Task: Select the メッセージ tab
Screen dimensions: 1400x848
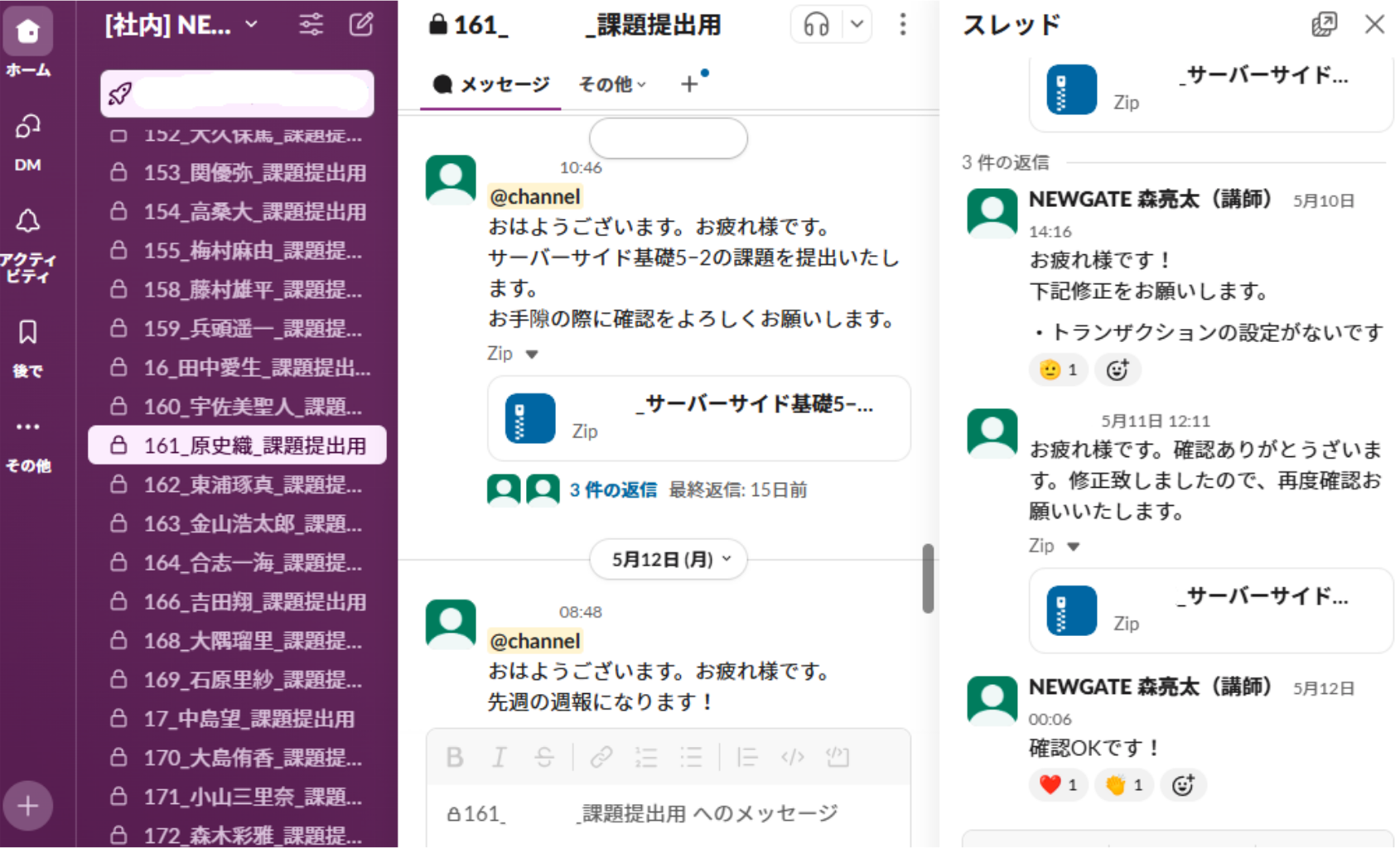Action: pos(490,84)
